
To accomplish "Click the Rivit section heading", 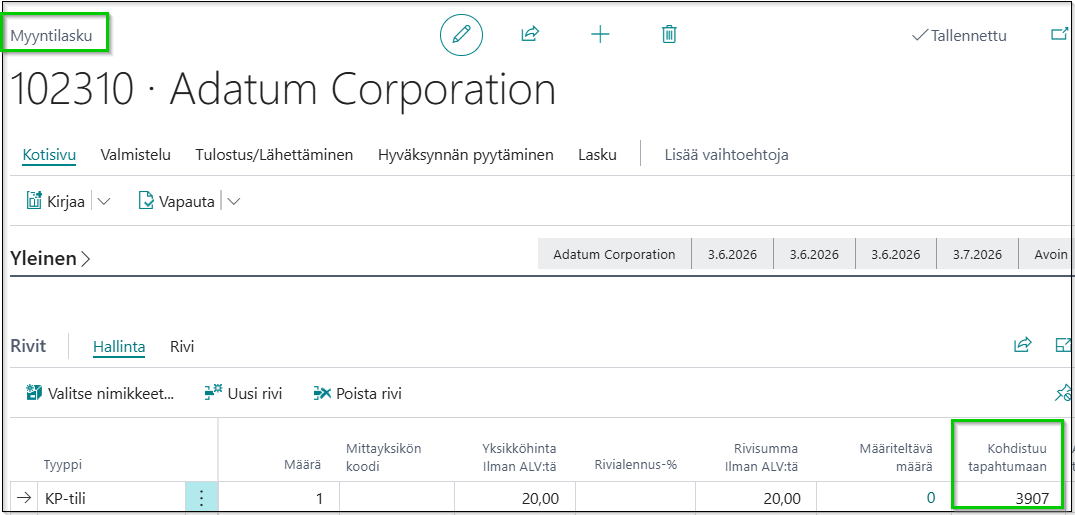I will coord(28,346).
